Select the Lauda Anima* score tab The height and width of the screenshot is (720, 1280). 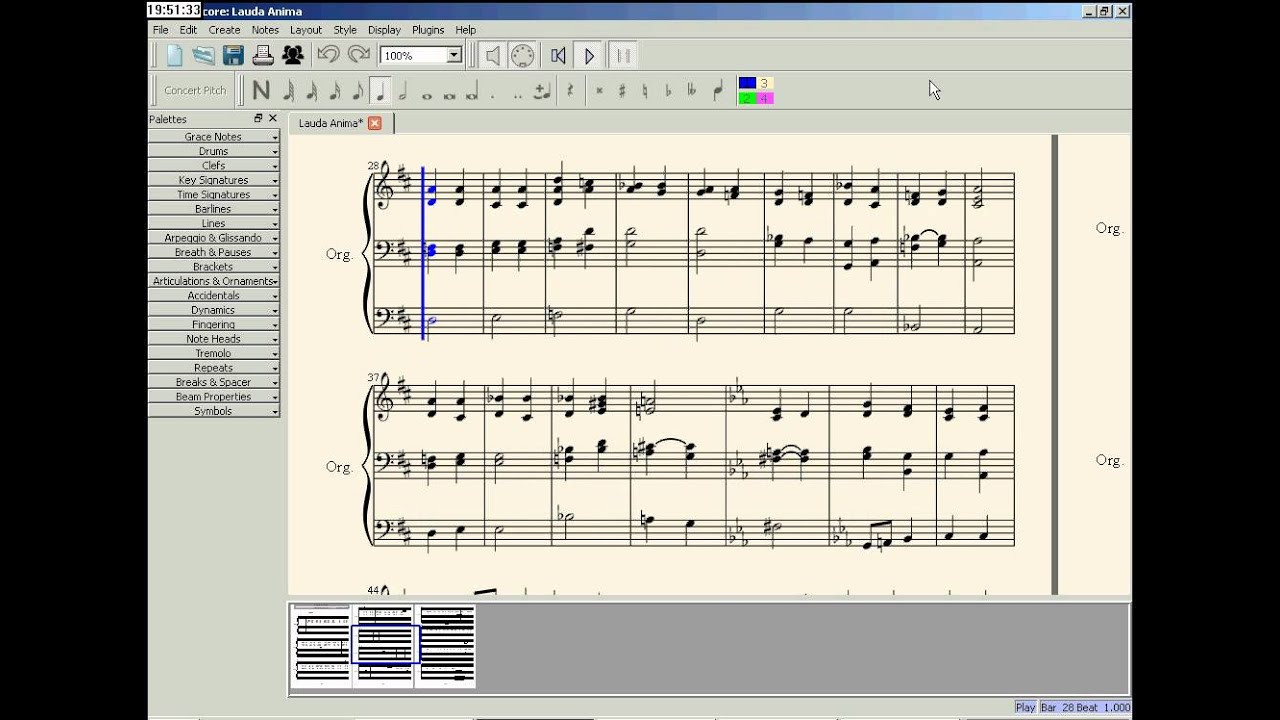[331, 123]
